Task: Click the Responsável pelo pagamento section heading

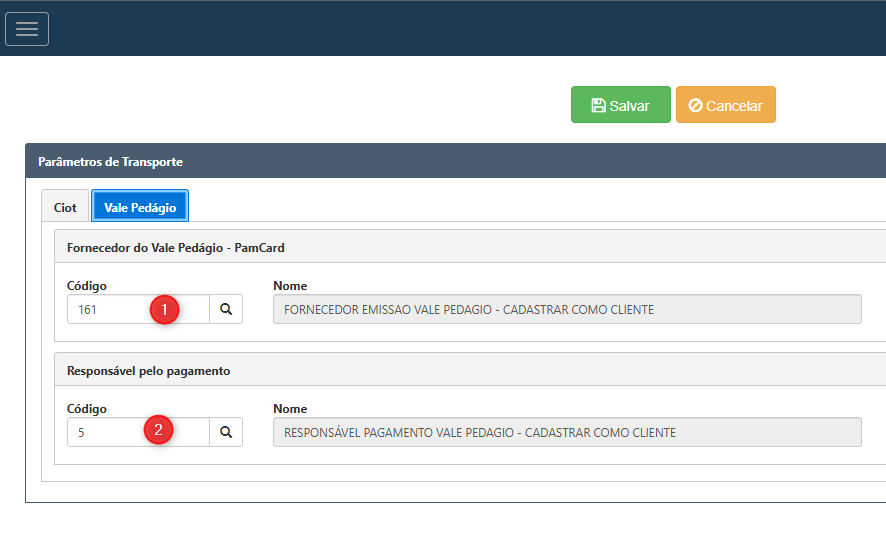Action: [148, 370]
